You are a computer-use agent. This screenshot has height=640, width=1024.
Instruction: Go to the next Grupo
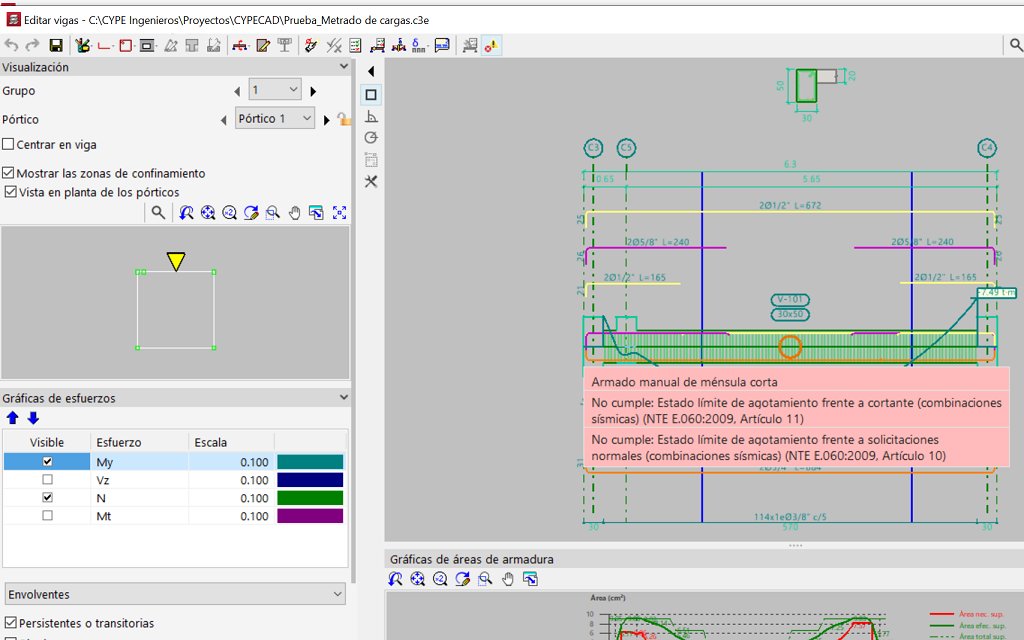pyautogui.click(x=313, y=91)
